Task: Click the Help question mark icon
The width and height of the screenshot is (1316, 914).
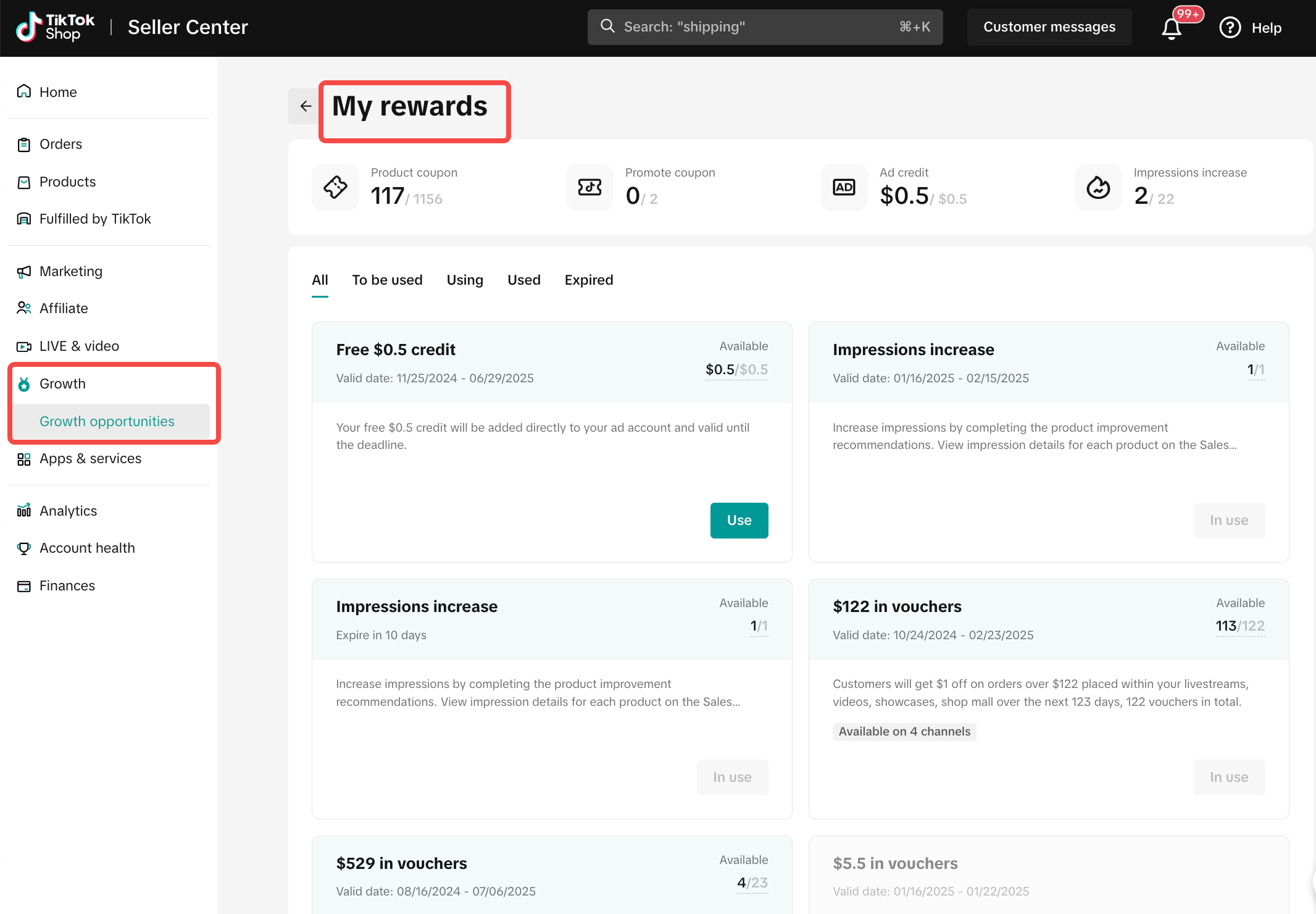Action: (x=1230, y=28)
